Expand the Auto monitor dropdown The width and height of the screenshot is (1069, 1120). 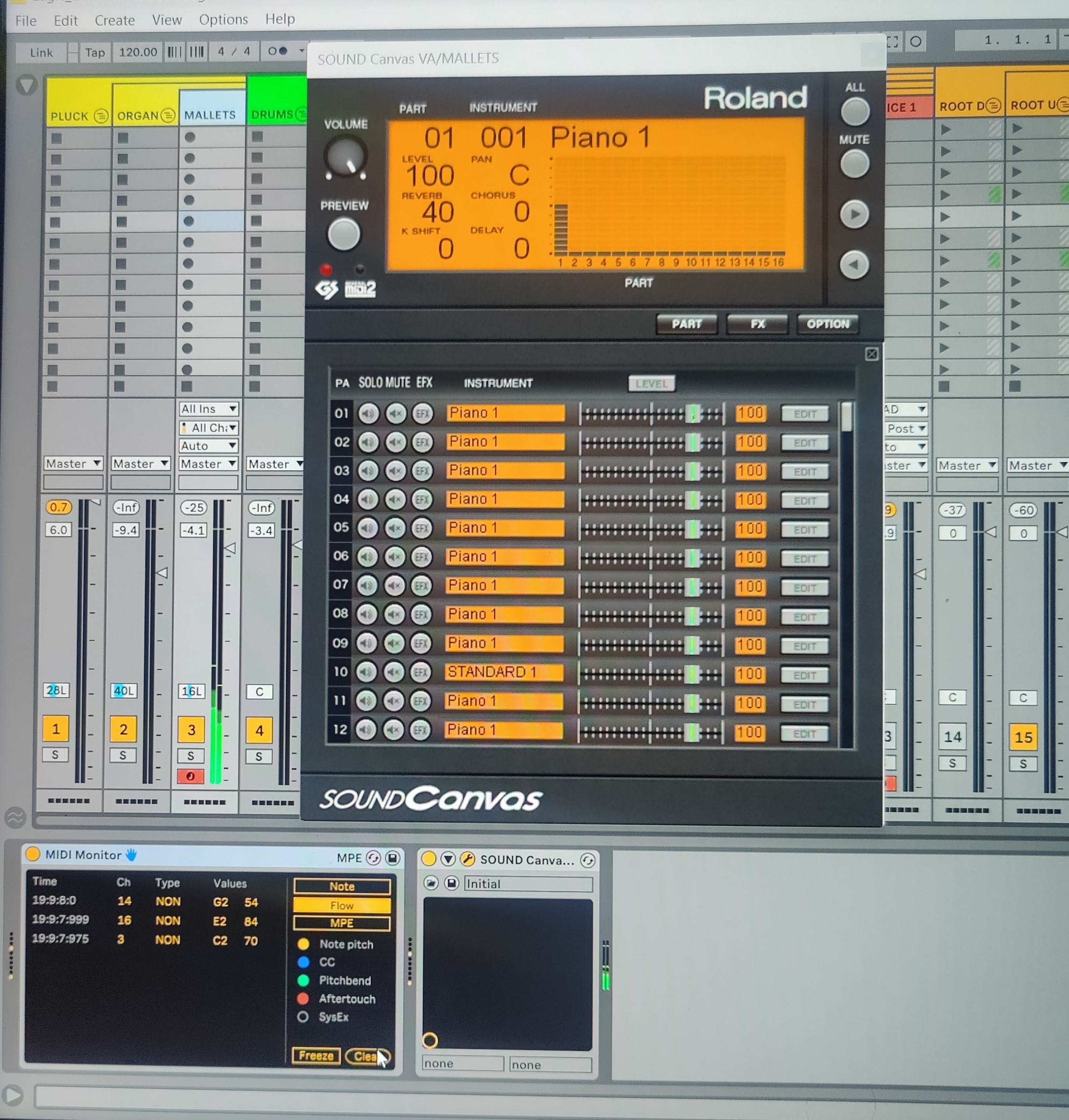click(x=209, y=446)
